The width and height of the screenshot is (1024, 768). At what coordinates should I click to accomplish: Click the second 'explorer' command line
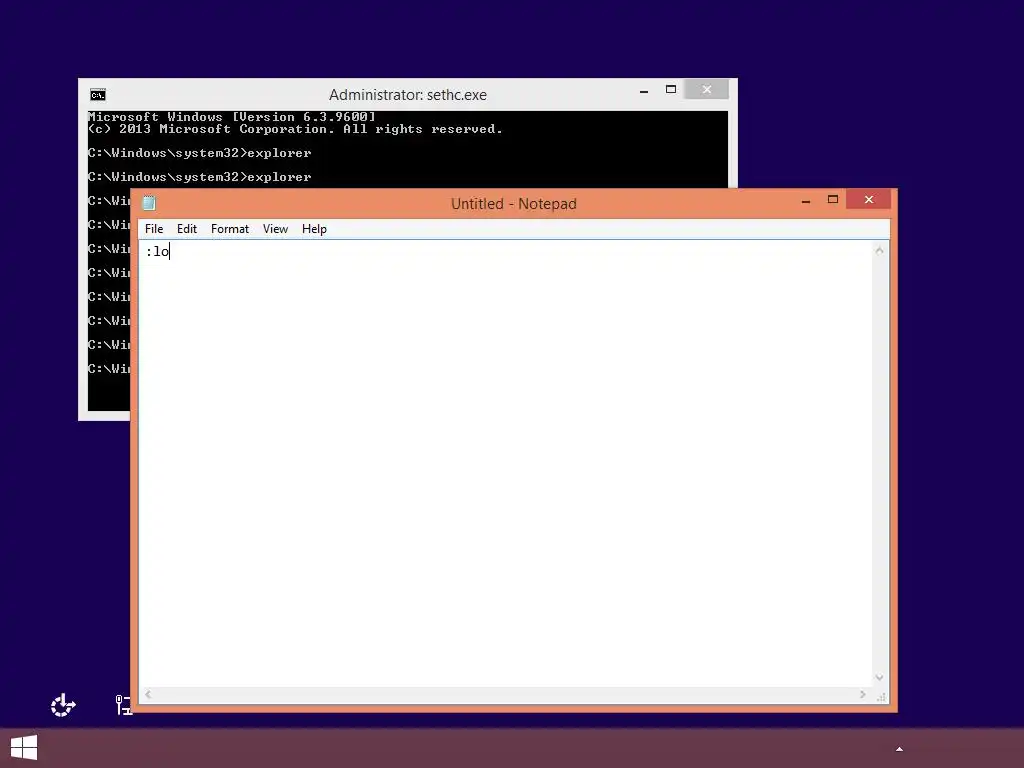(199, 177)
